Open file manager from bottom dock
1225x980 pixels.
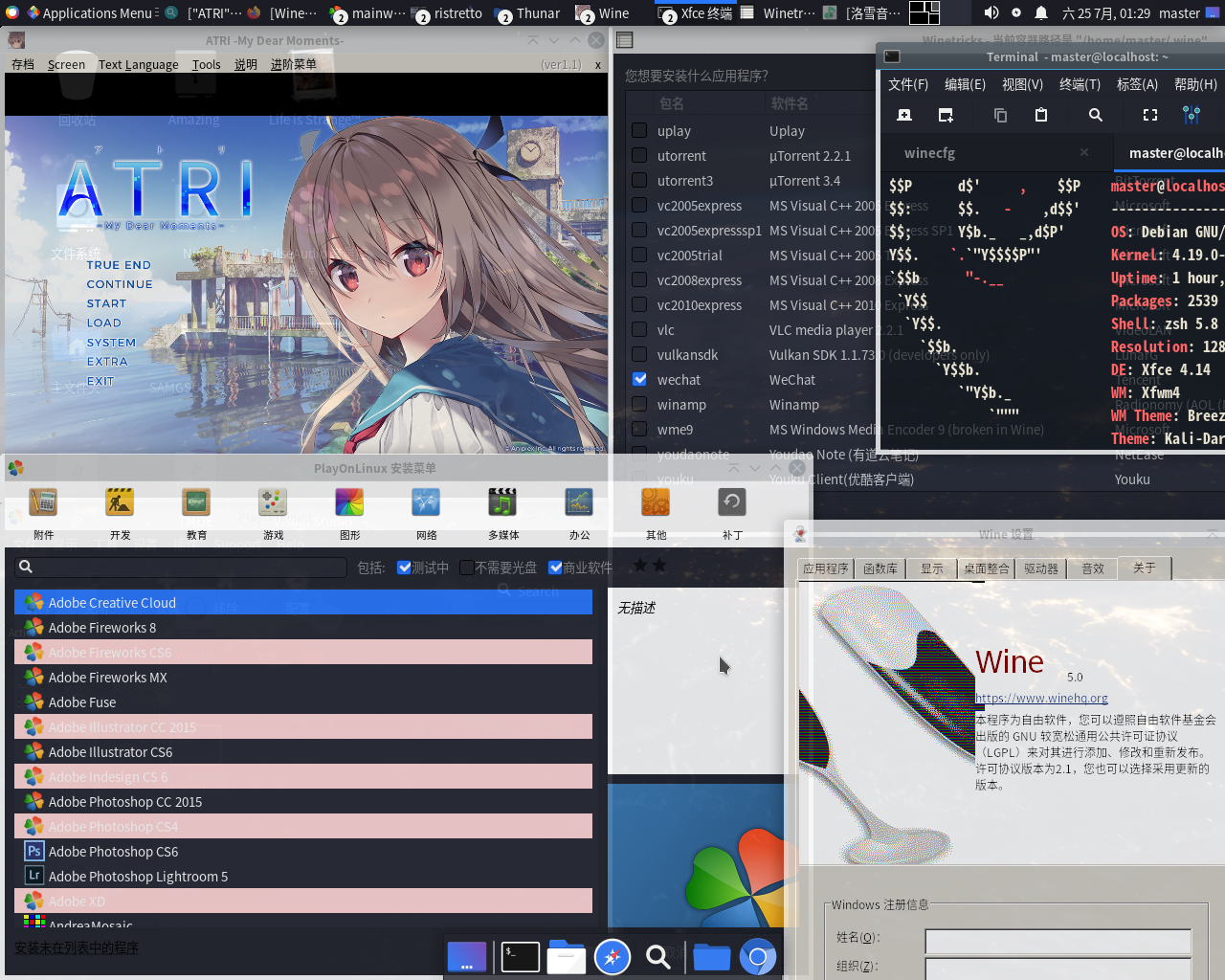tap(567, 957)
